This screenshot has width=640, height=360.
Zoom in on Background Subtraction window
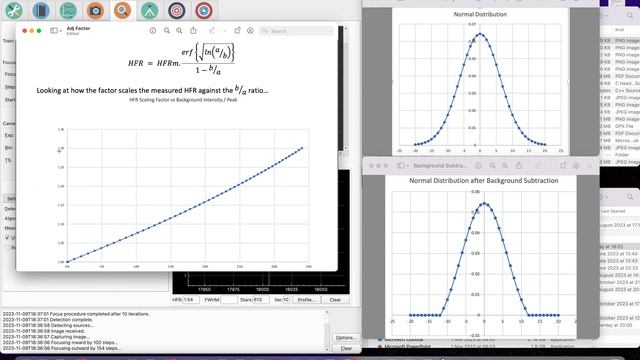(x=505, y=166)
